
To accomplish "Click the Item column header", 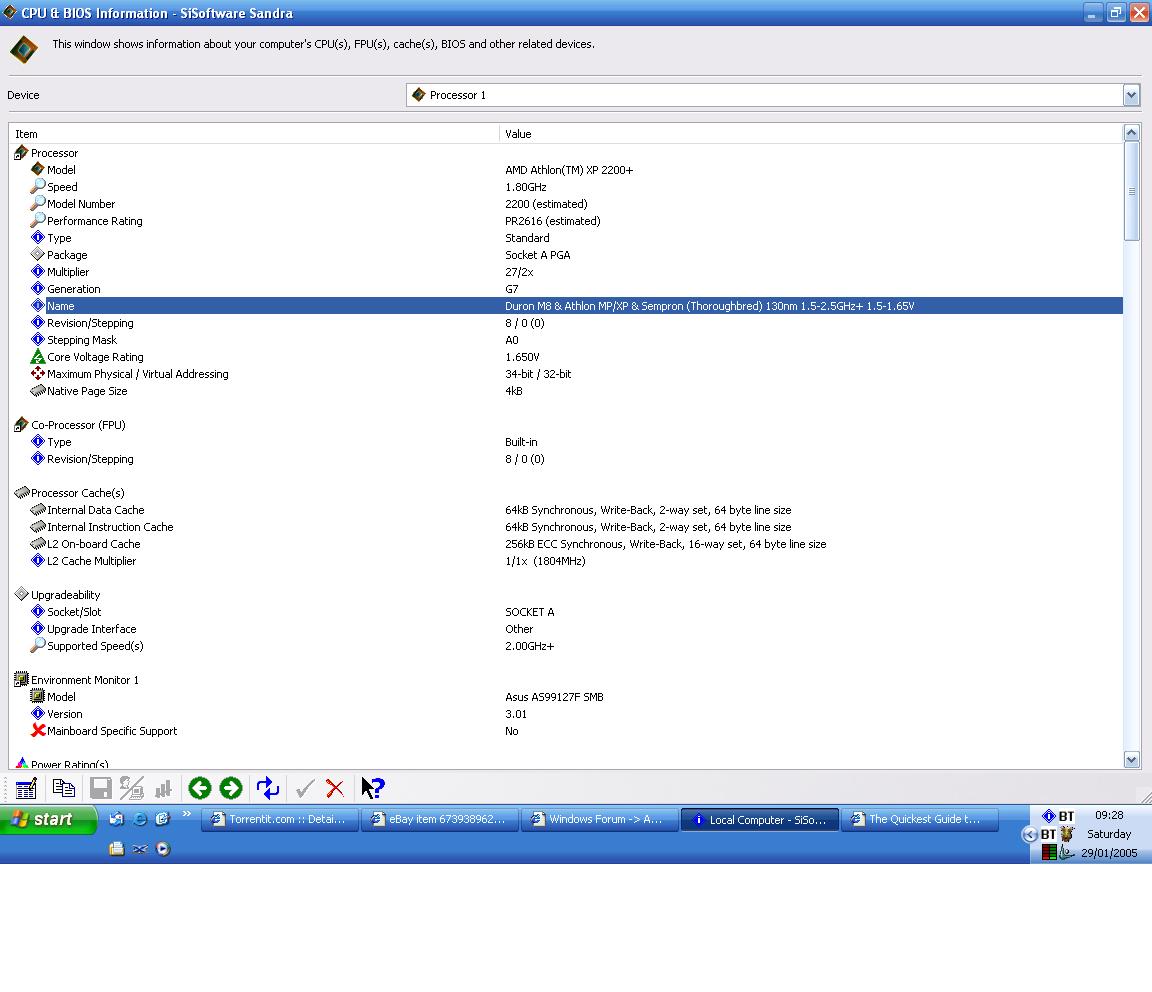I will click(254, 134).
